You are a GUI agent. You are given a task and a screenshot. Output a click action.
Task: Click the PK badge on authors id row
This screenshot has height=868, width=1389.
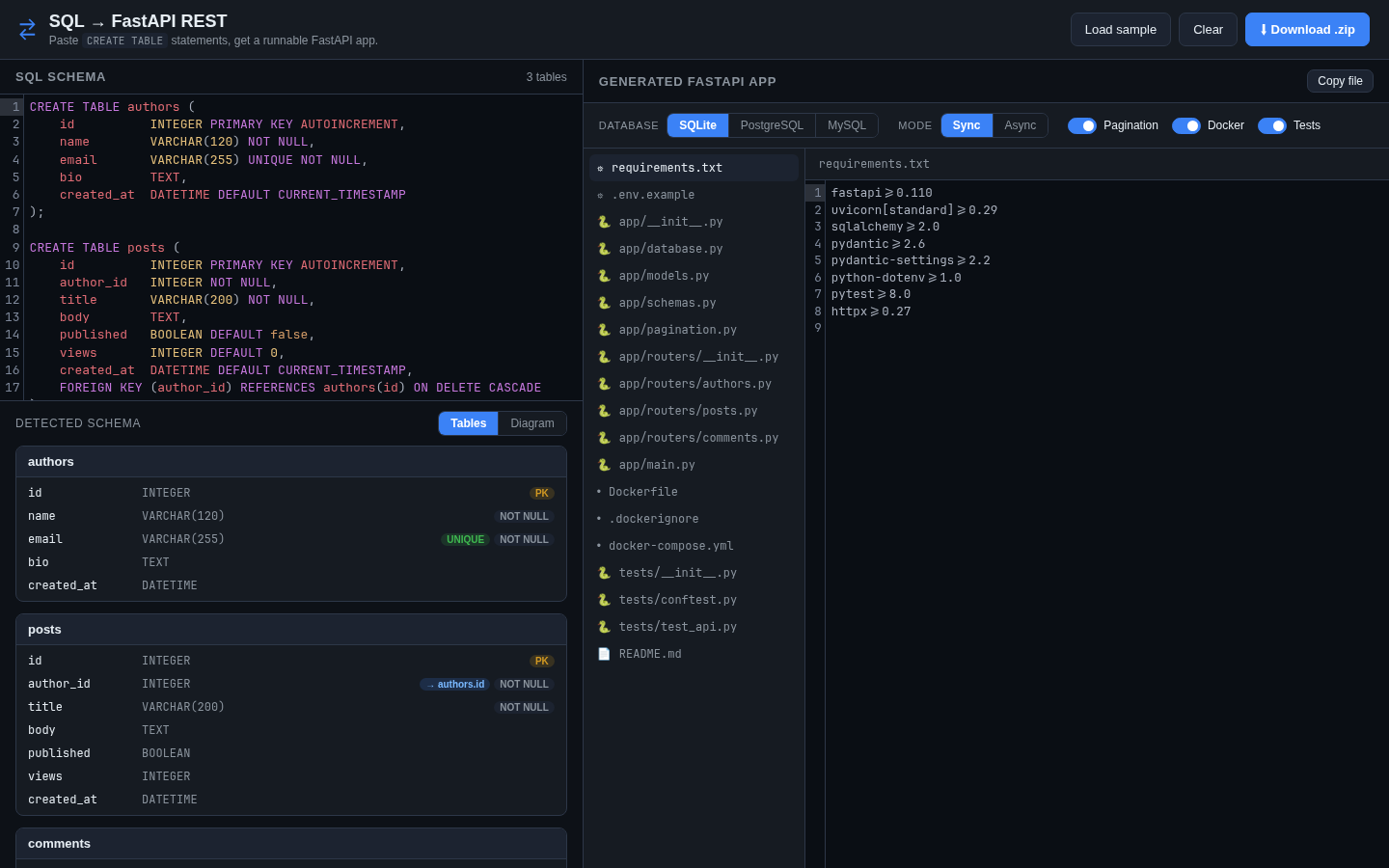click(x=542, y=493)
